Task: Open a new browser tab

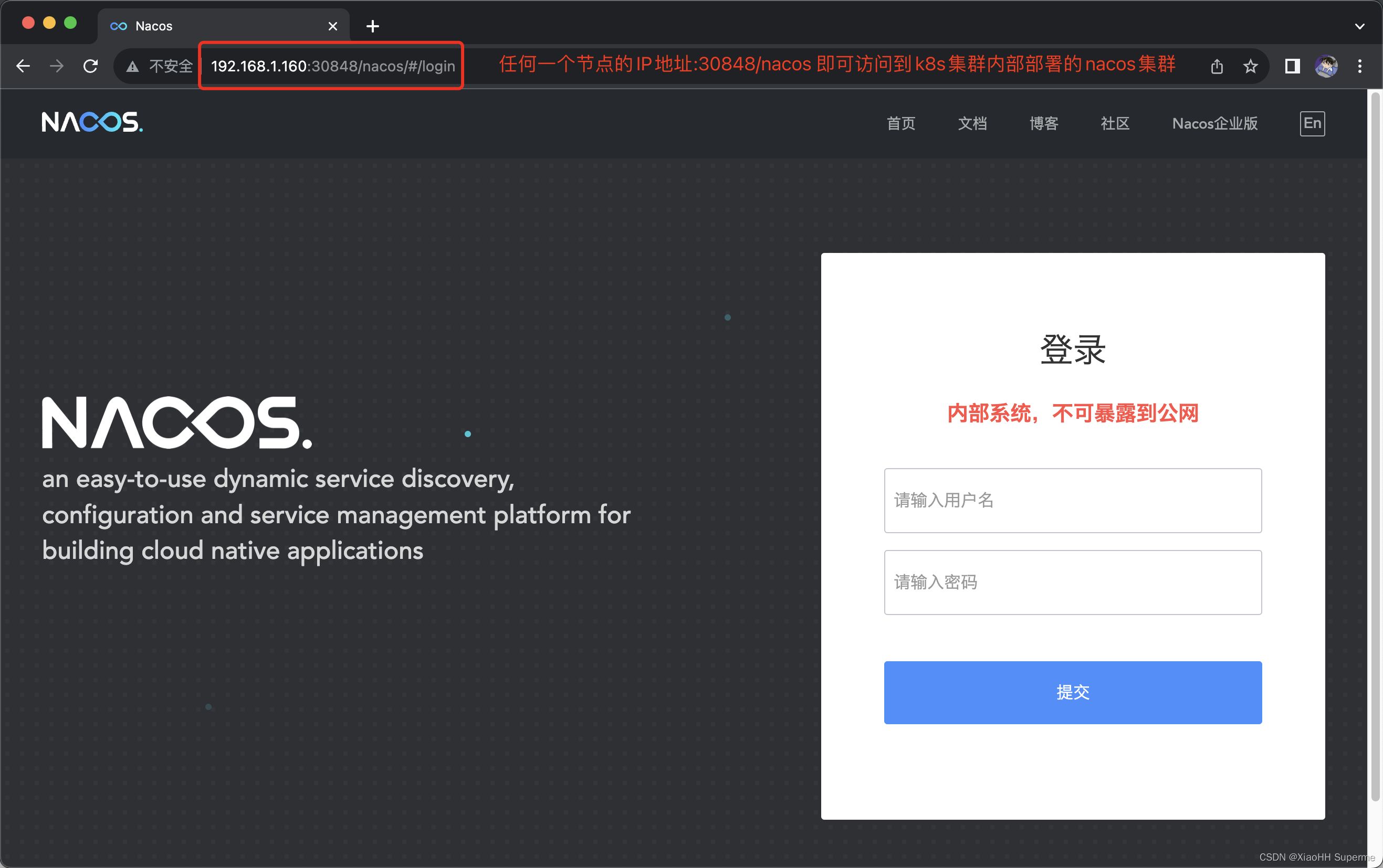Action: pyautogui.click(x=372, y=26)
